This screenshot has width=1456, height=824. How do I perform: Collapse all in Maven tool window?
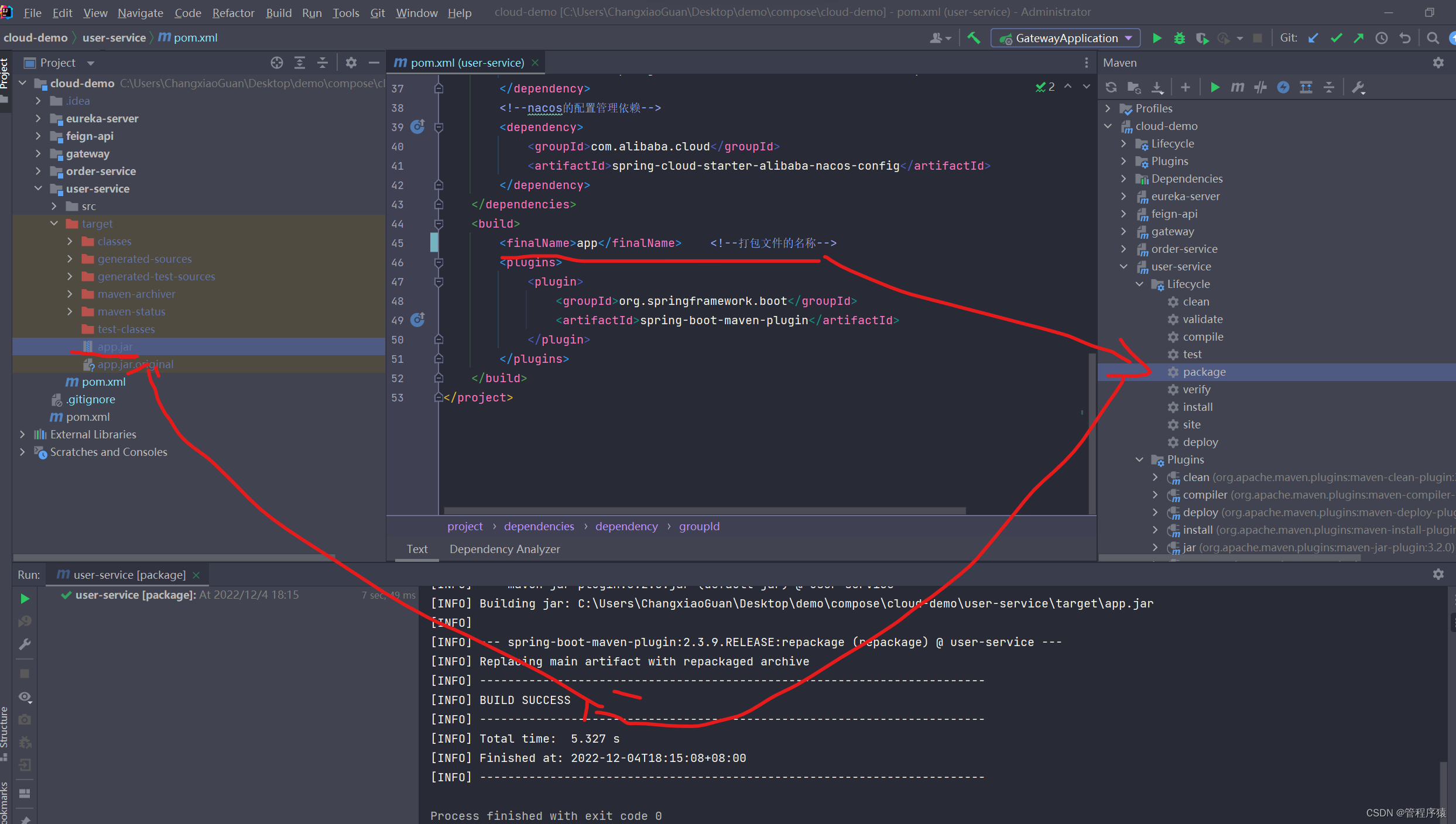[x=1329, y=87]
